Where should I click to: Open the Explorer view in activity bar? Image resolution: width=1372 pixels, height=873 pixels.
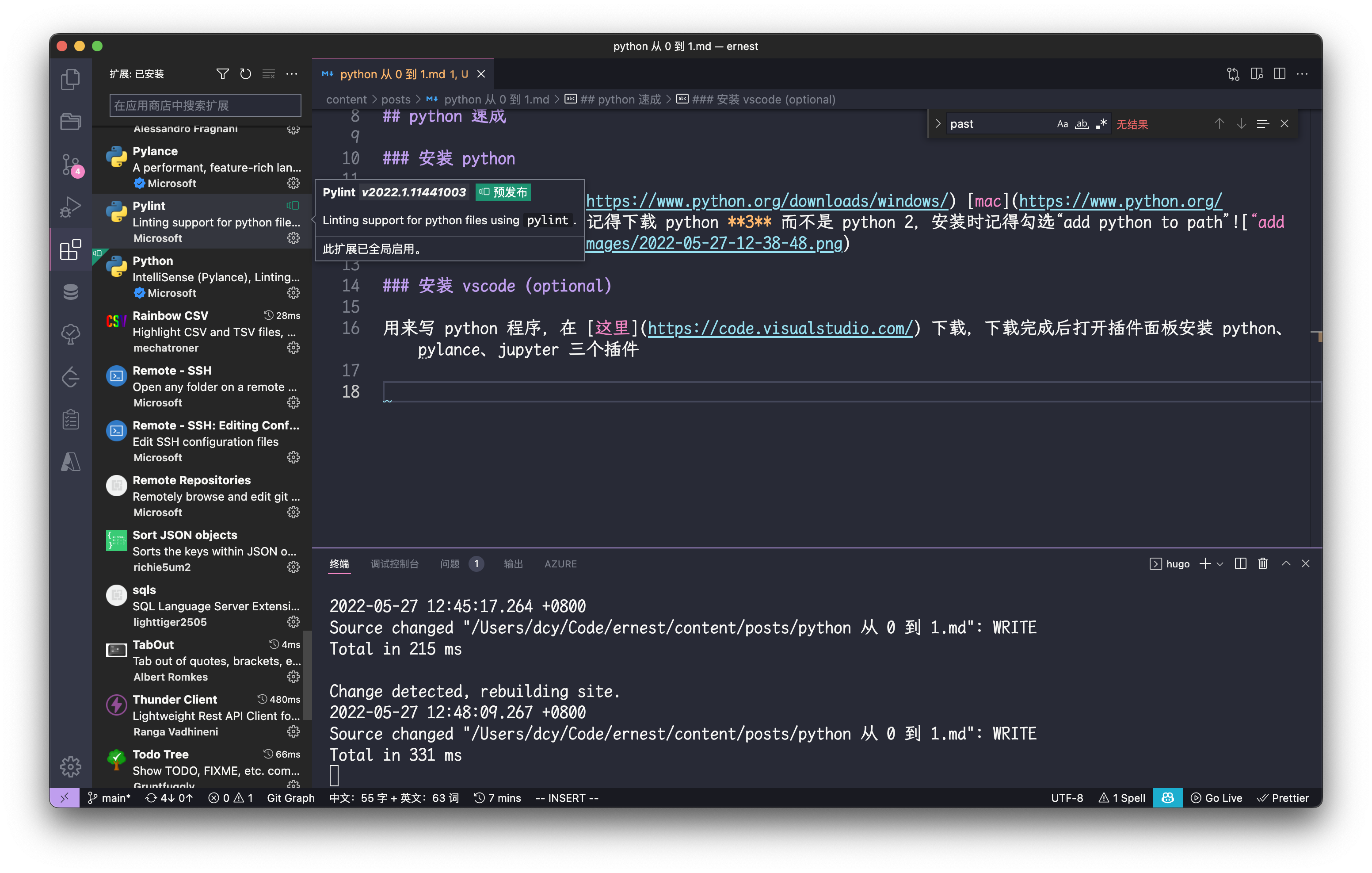coord(71,79)
